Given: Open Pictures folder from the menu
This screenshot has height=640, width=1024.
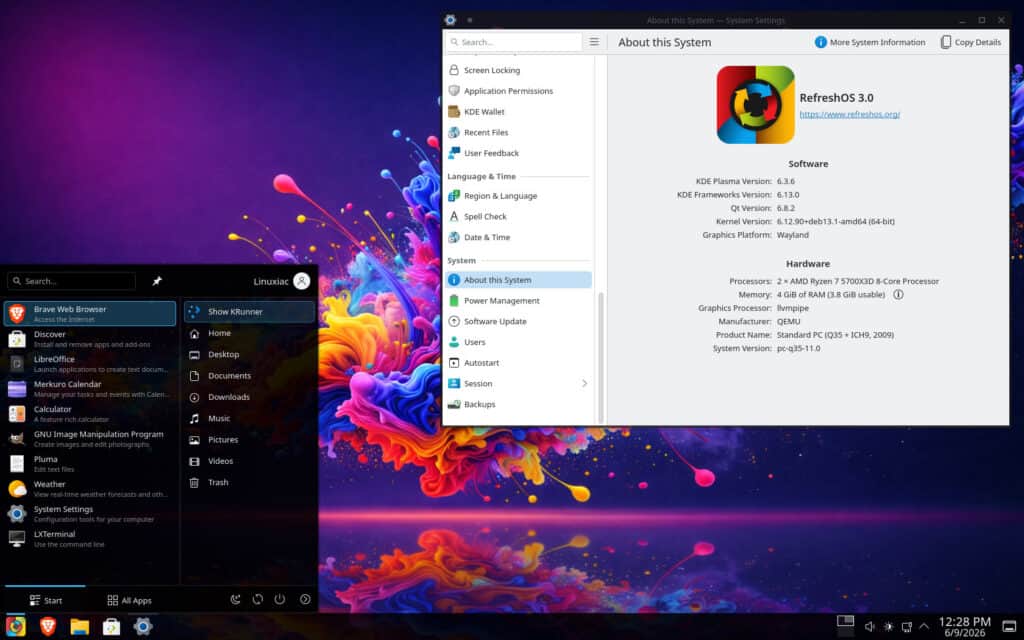Looking at the screenshot, I should (x=249, y=440).
